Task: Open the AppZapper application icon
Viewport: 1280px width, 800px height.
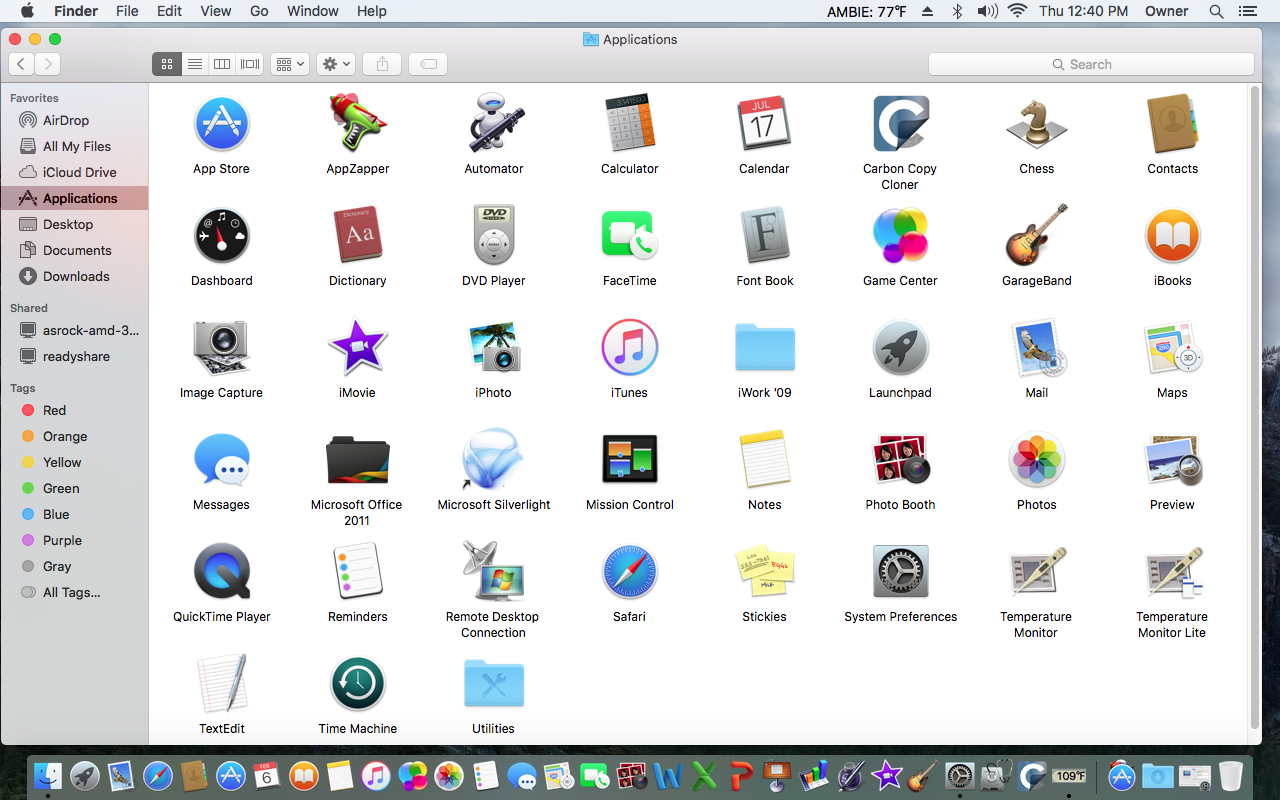Action: click(x=357, y=124)
